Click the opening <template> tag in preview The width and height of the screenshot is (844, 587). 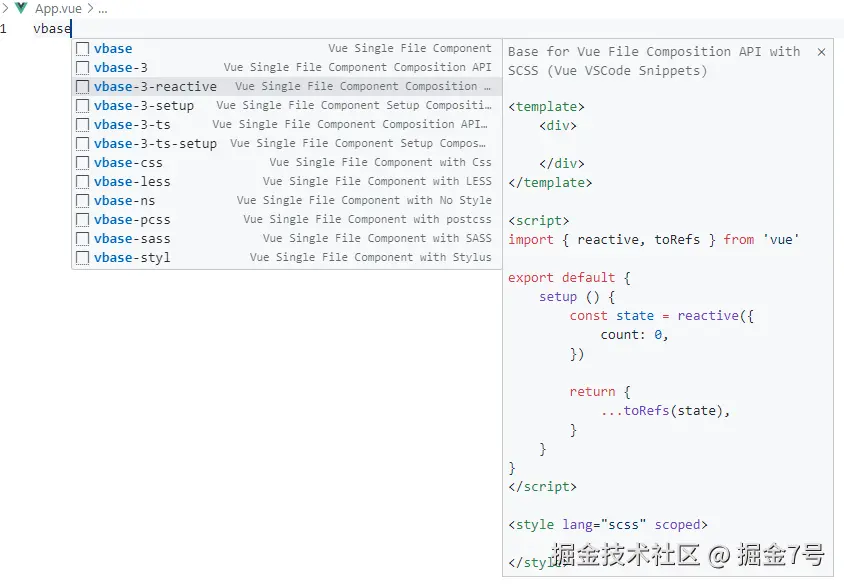[546, 107]
